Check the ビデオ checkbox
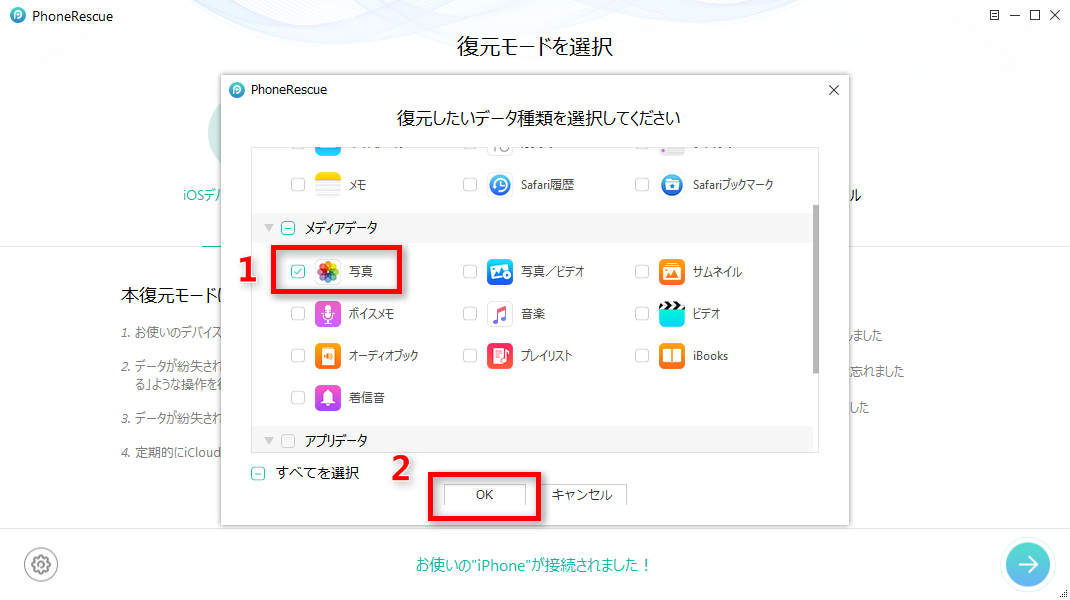Viewport: 1070px width, 600px height. tap(641, 314)
